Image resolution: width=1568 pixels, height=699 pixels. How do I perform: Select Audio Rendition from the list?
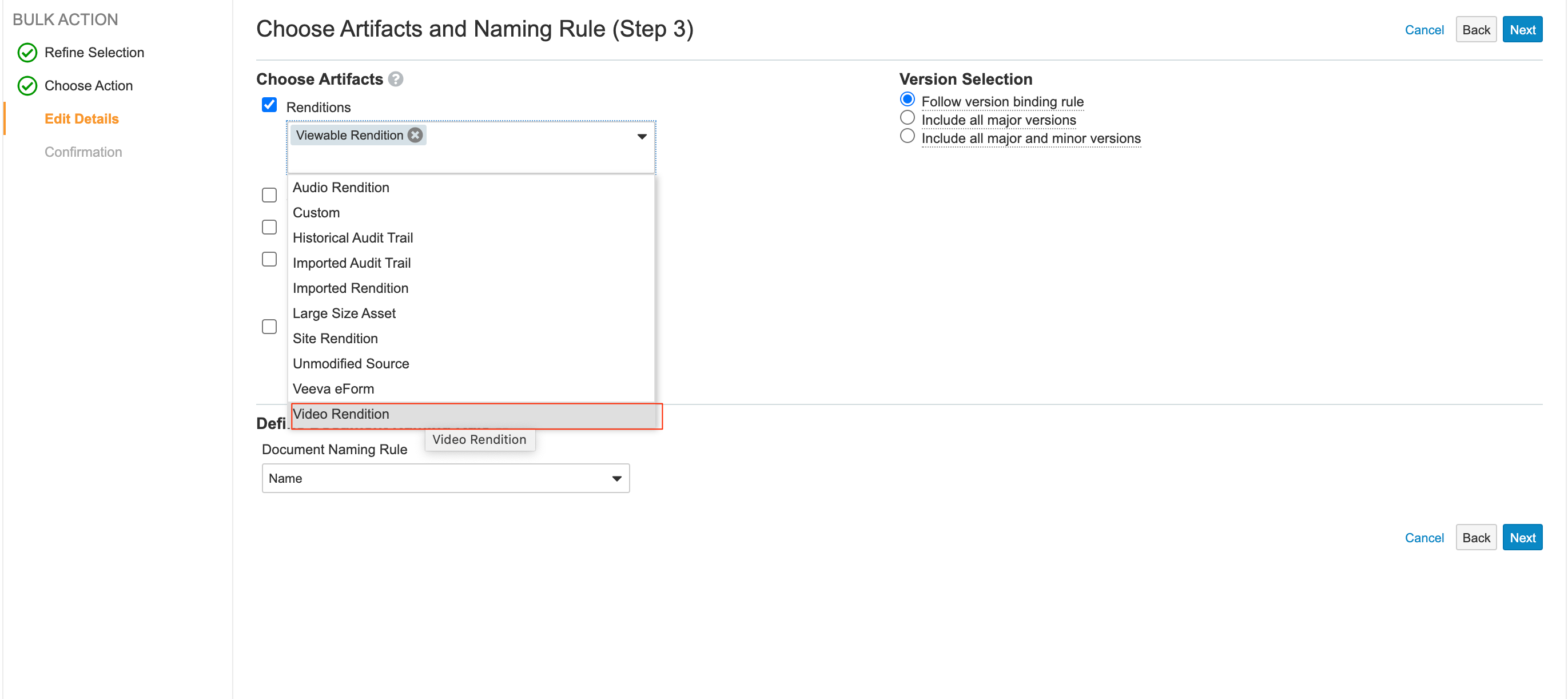(341, 188)
